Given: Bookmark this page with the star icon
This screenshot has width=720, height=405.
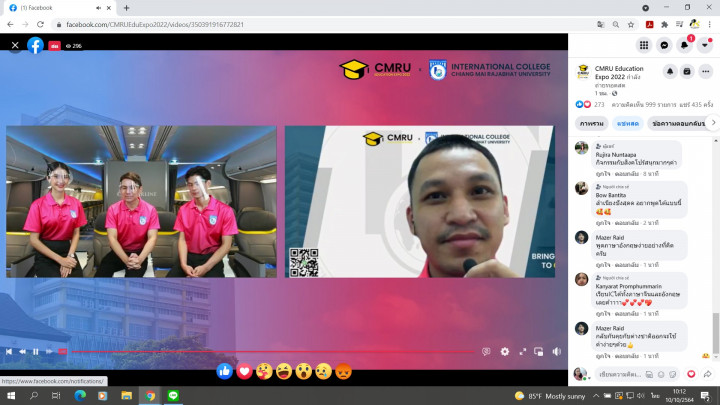Looking at the screenshot, I should 631,24.
